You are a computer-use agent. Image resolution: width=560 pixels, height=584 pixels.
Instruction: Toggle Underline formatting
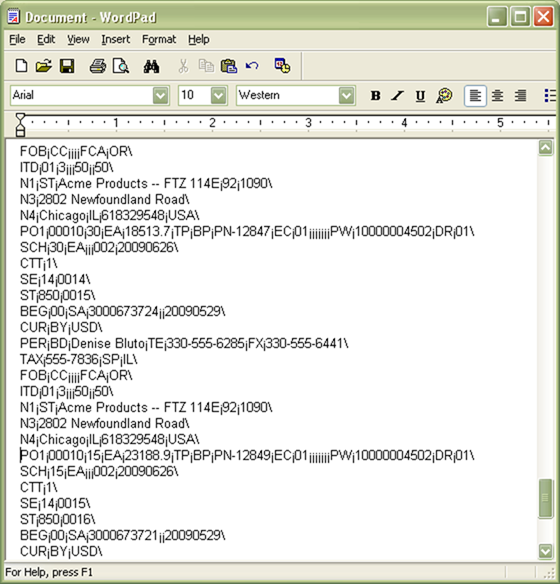(420, 96)
